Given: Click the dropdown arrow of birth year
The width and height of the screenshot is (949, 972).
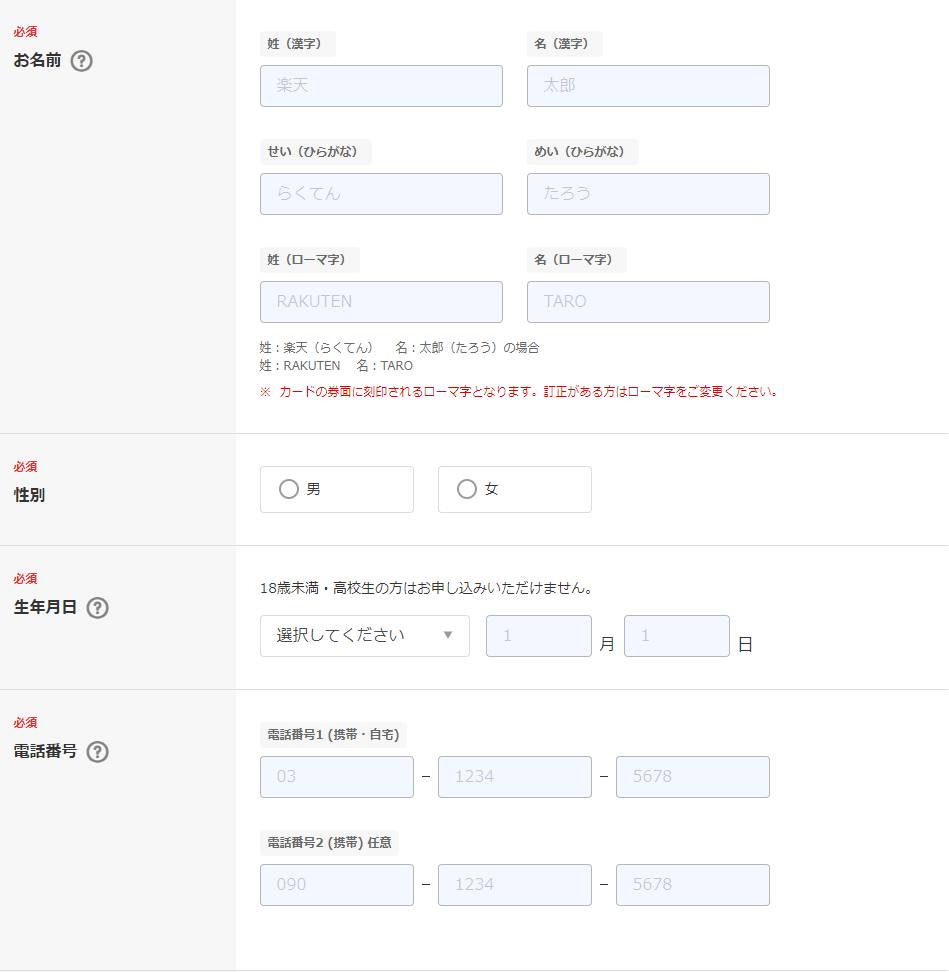Looking at the screenshot, I should (x=448, y=635).
